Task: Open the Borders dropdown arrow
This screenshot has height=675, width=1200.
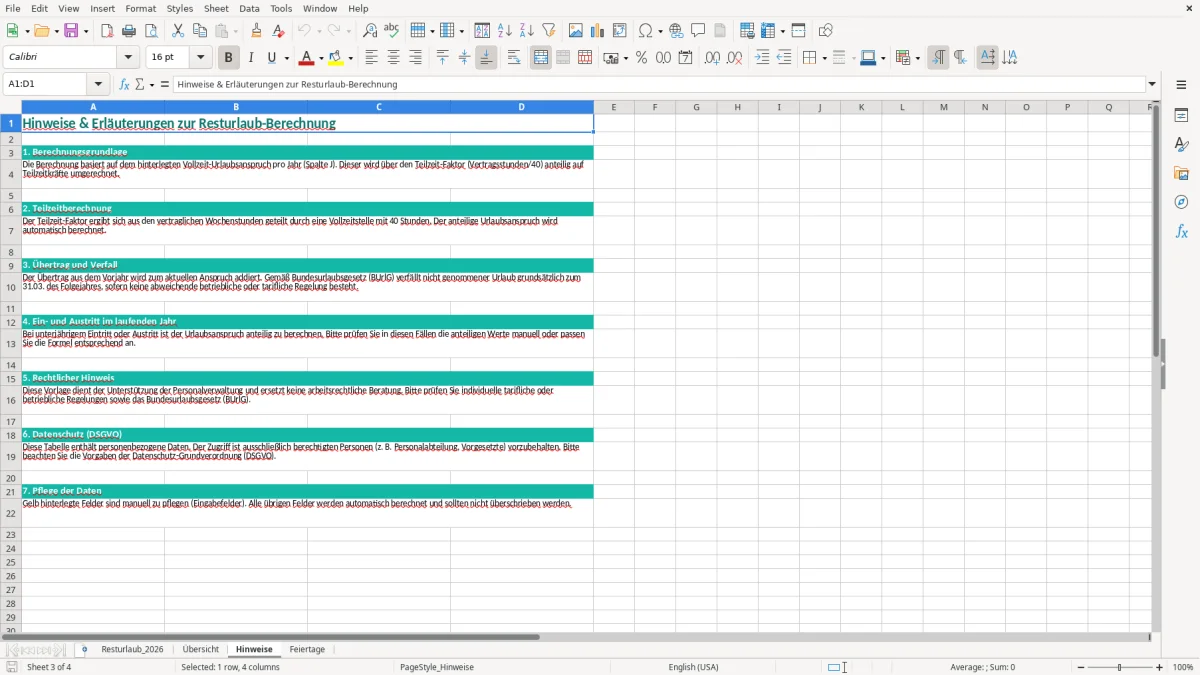Action: pyautogui.click(x=824, y=58)
